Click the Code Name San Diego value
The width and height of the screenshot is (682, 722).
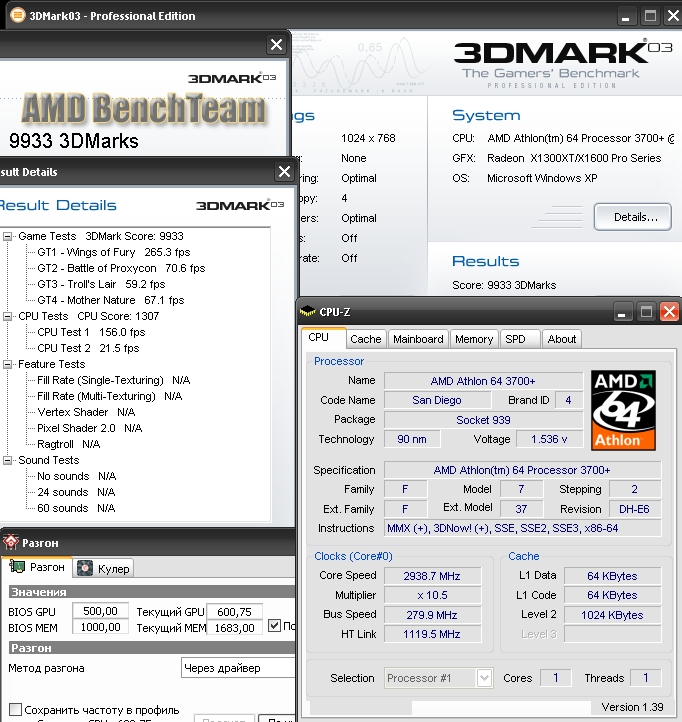[x=437, y=400]
